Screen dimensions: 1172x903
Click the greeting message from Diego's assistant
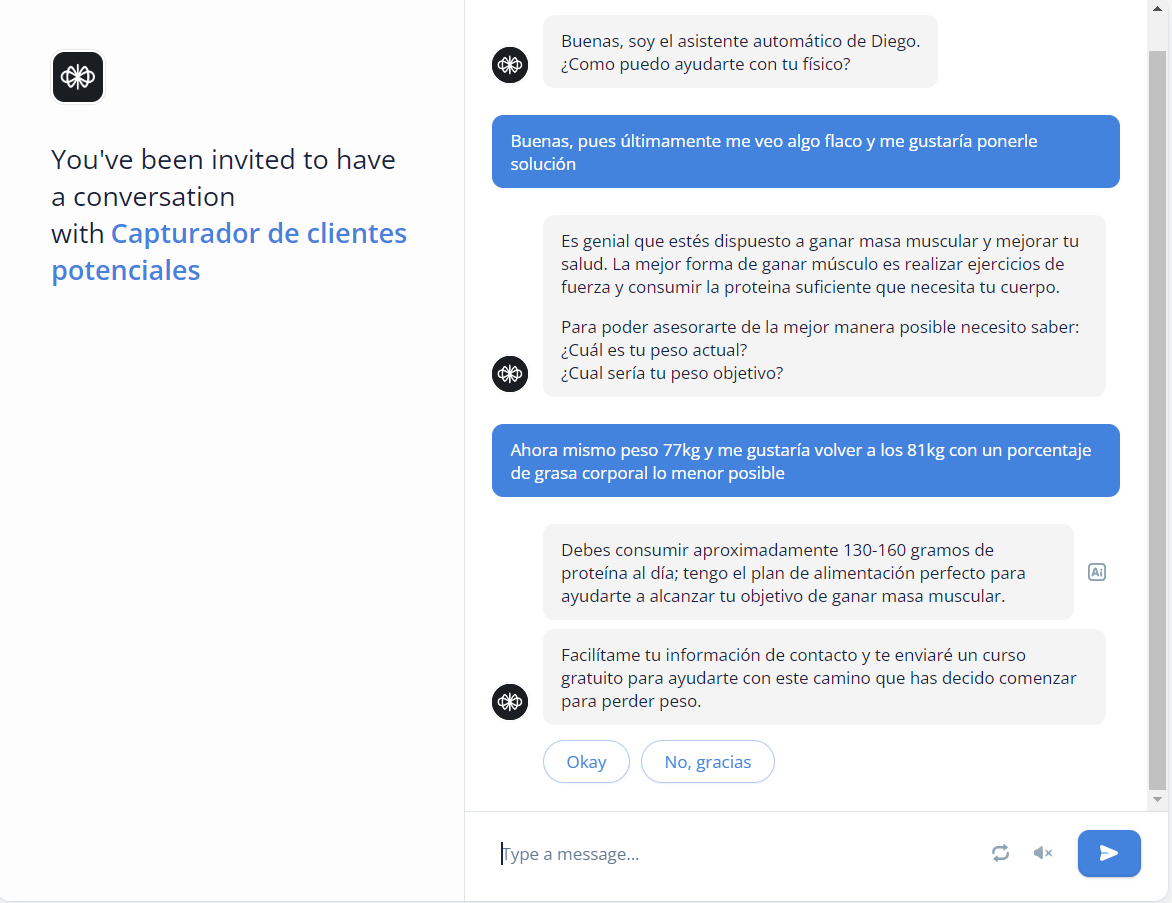coord(740,52)
